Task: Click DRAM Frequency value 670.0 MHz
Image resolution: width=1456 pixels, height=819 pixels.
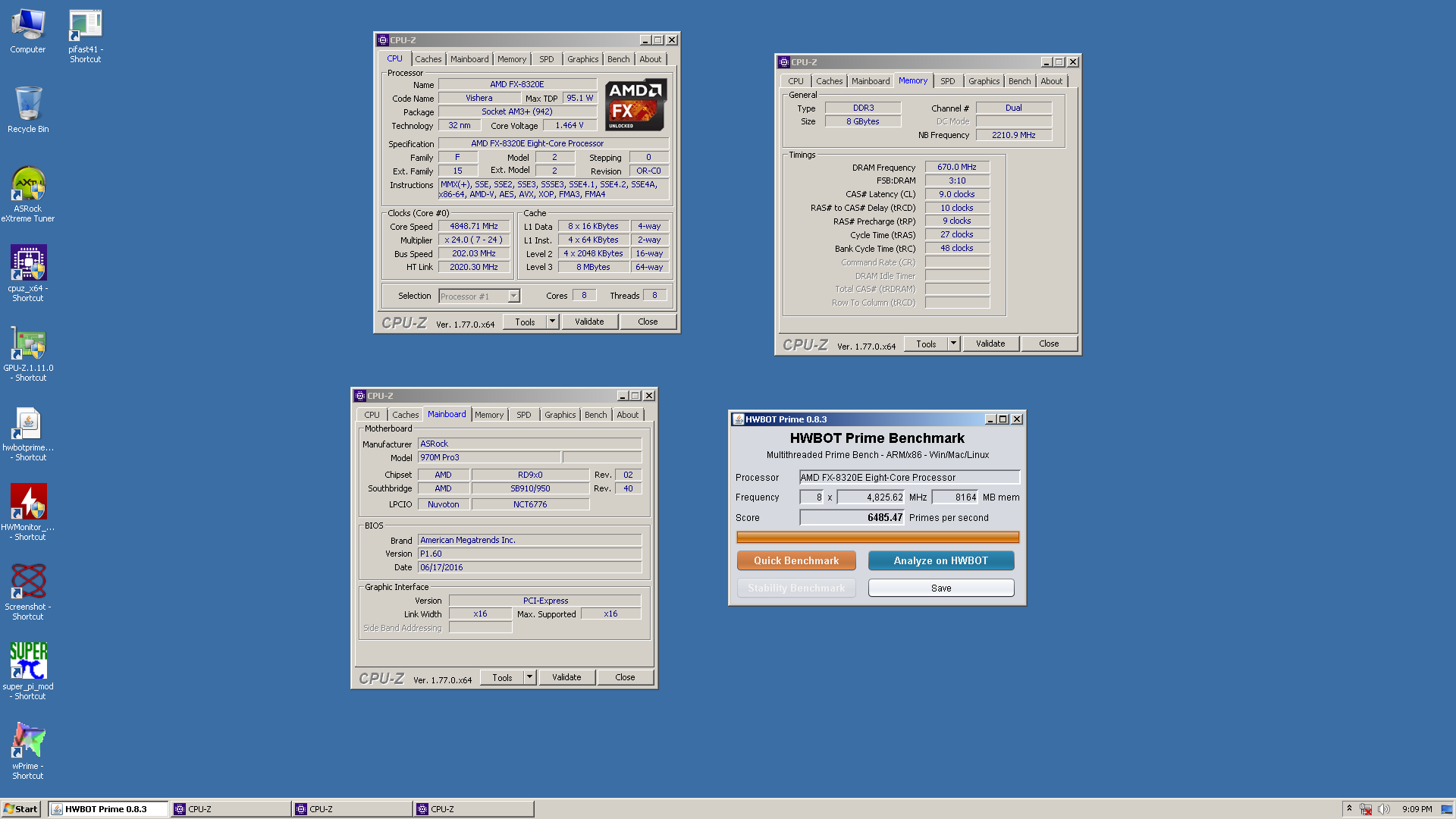Action: click(957, 167)
